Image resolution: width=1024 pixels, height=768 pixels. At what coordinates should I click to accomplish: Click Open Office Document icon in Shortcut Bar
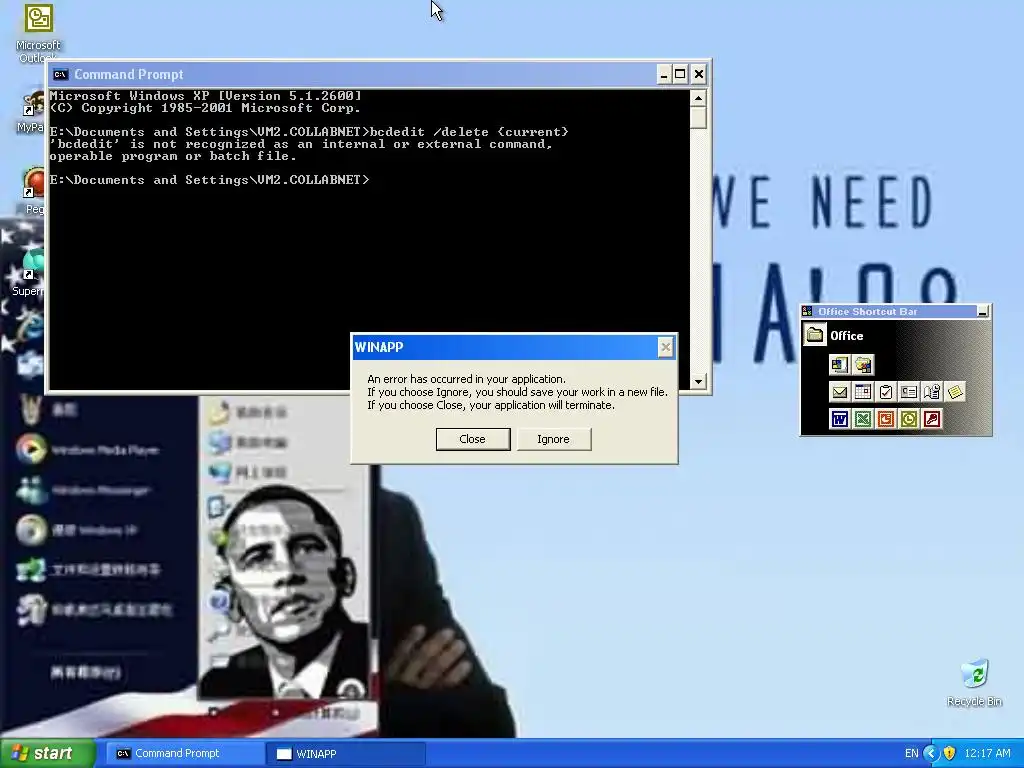[x=863, y=365]
